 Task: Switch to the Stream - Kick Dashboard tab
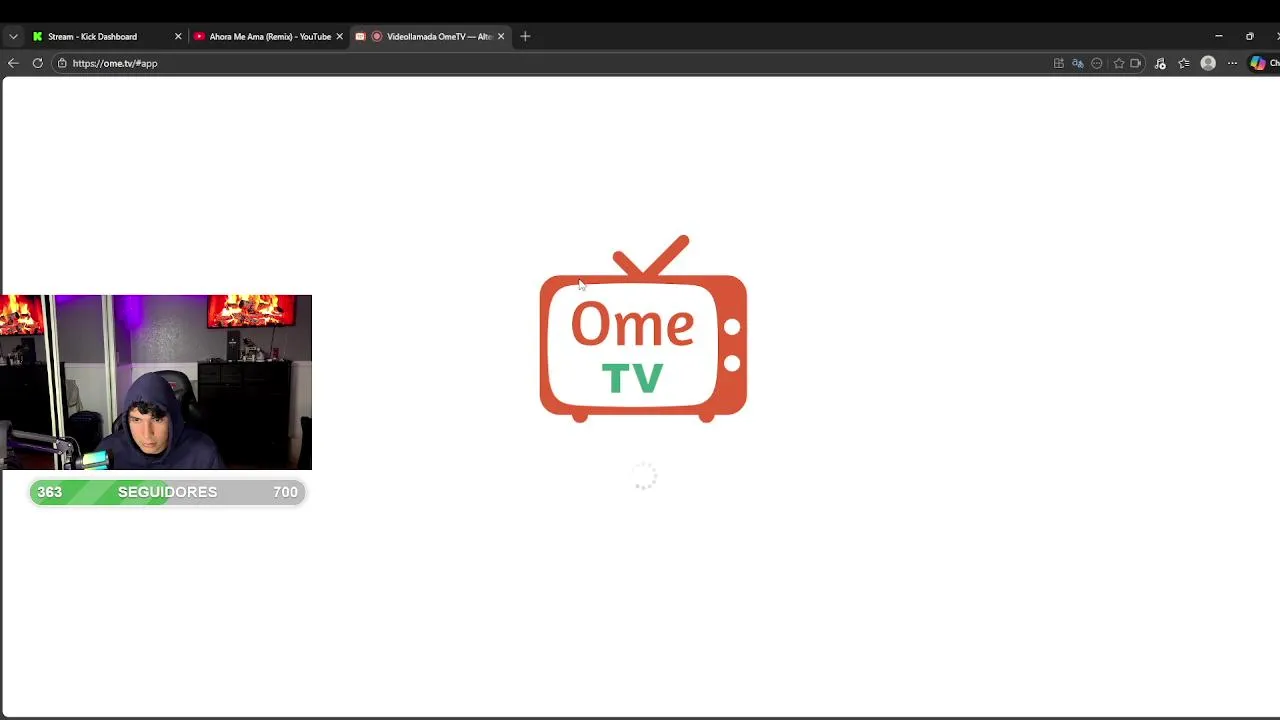coord(108,36)
